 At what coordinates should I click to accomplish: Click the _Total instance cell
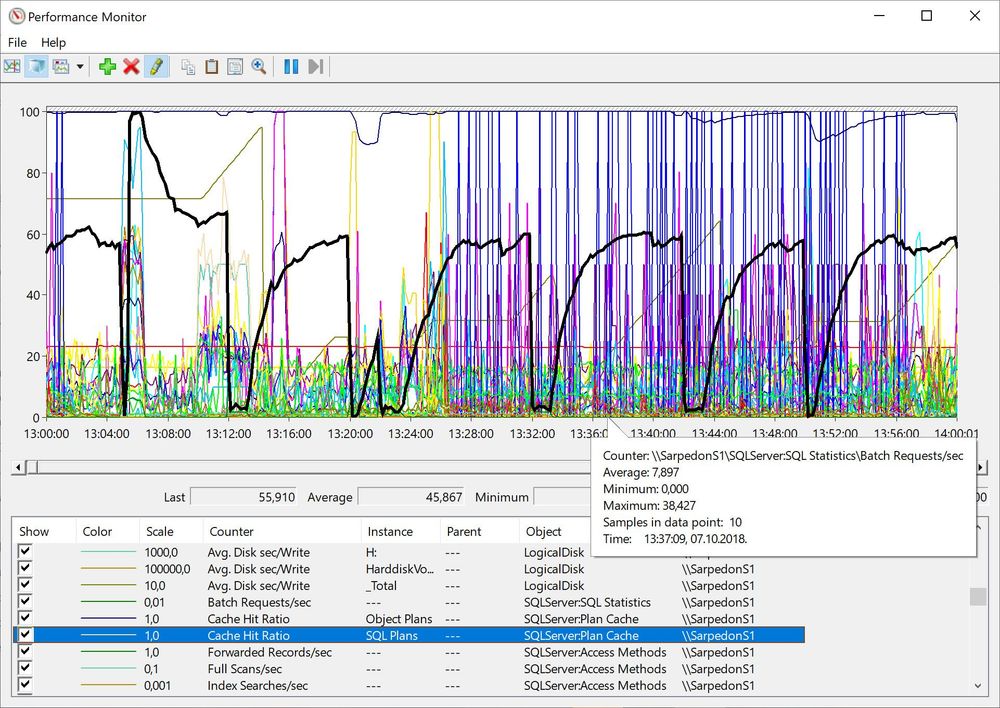tap(381, 585)
